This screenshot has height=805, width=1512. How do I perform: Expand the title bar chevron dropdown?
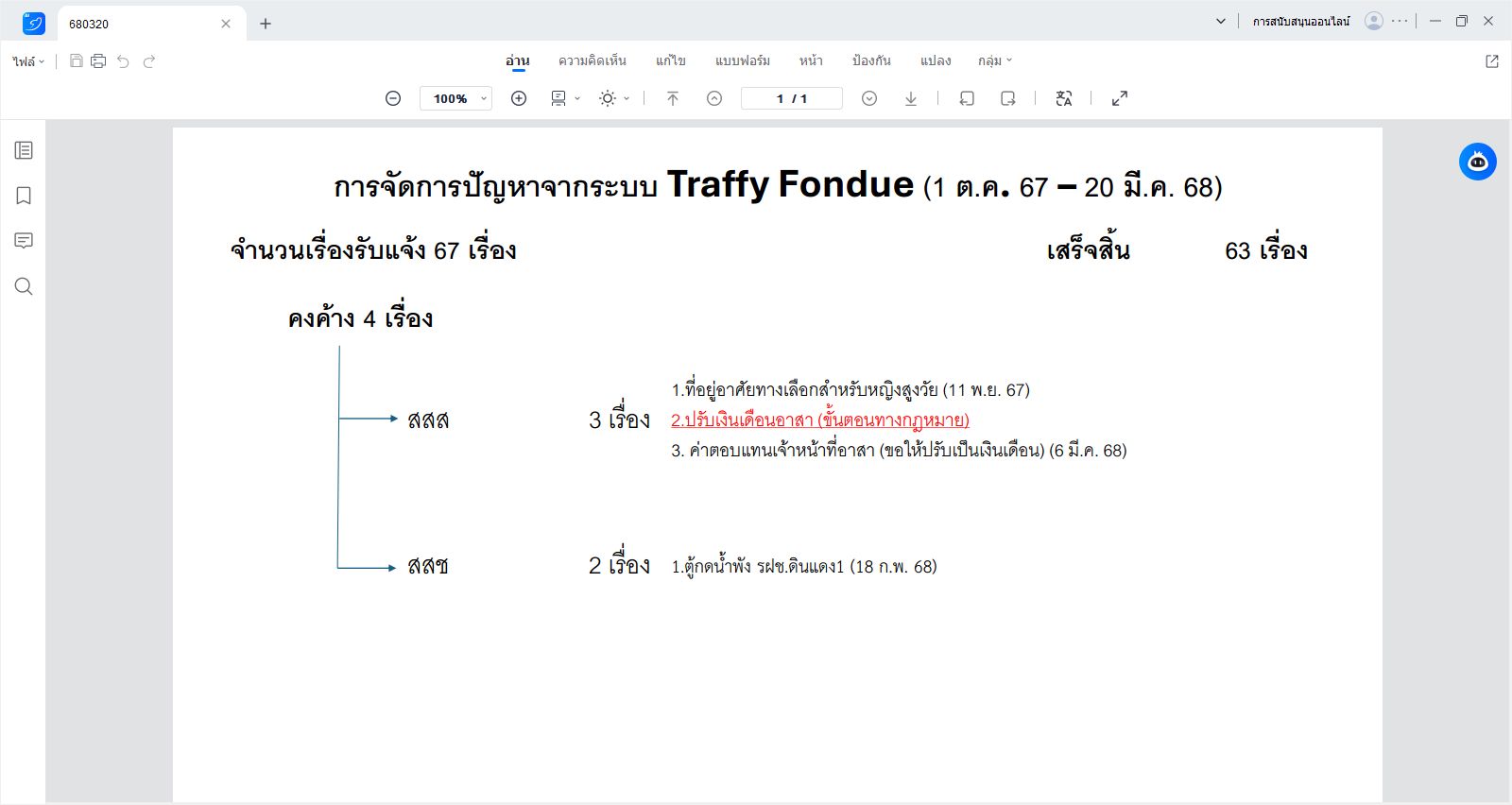1221,21
